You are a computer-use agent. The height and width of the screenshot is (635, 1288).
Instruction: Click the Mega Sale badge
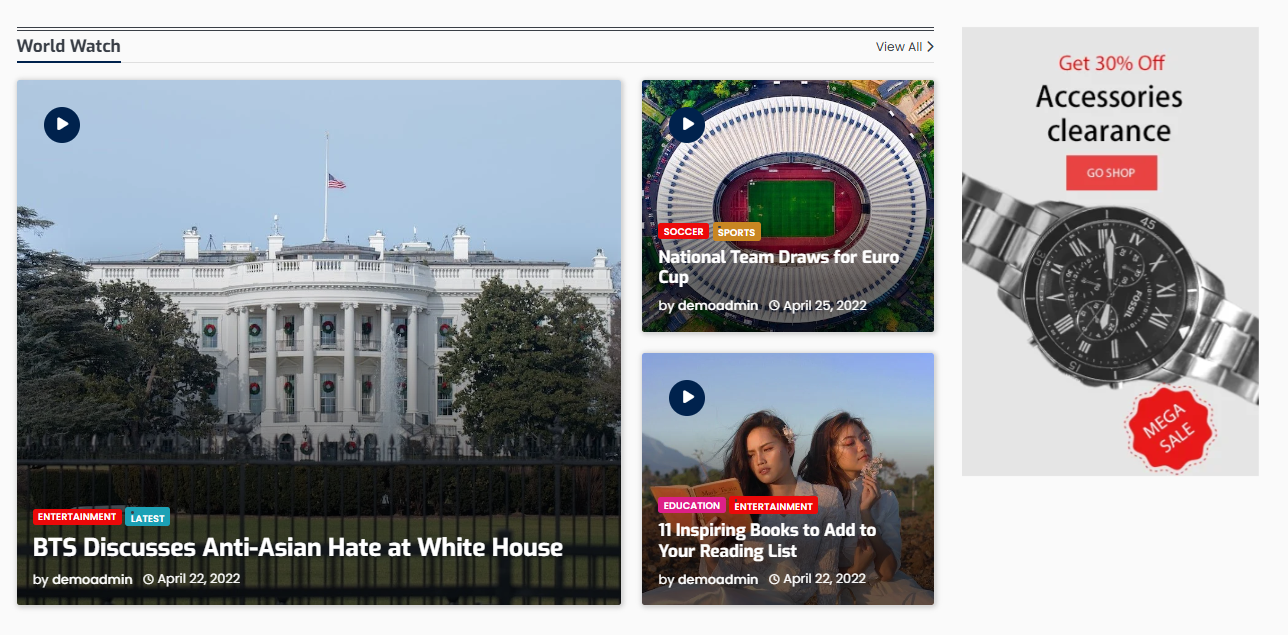point(1170,429)
